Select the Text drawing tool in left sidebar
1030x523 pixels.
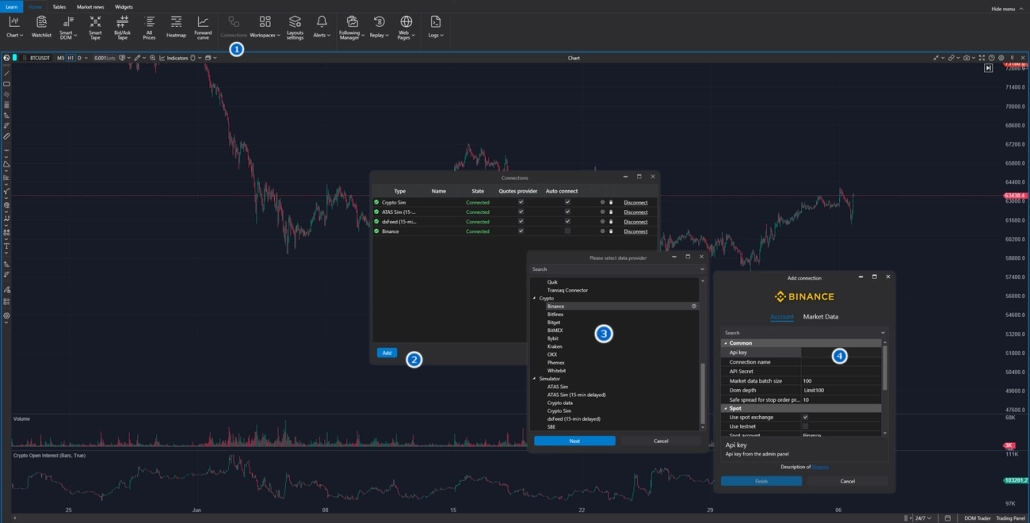pos(7,246)
